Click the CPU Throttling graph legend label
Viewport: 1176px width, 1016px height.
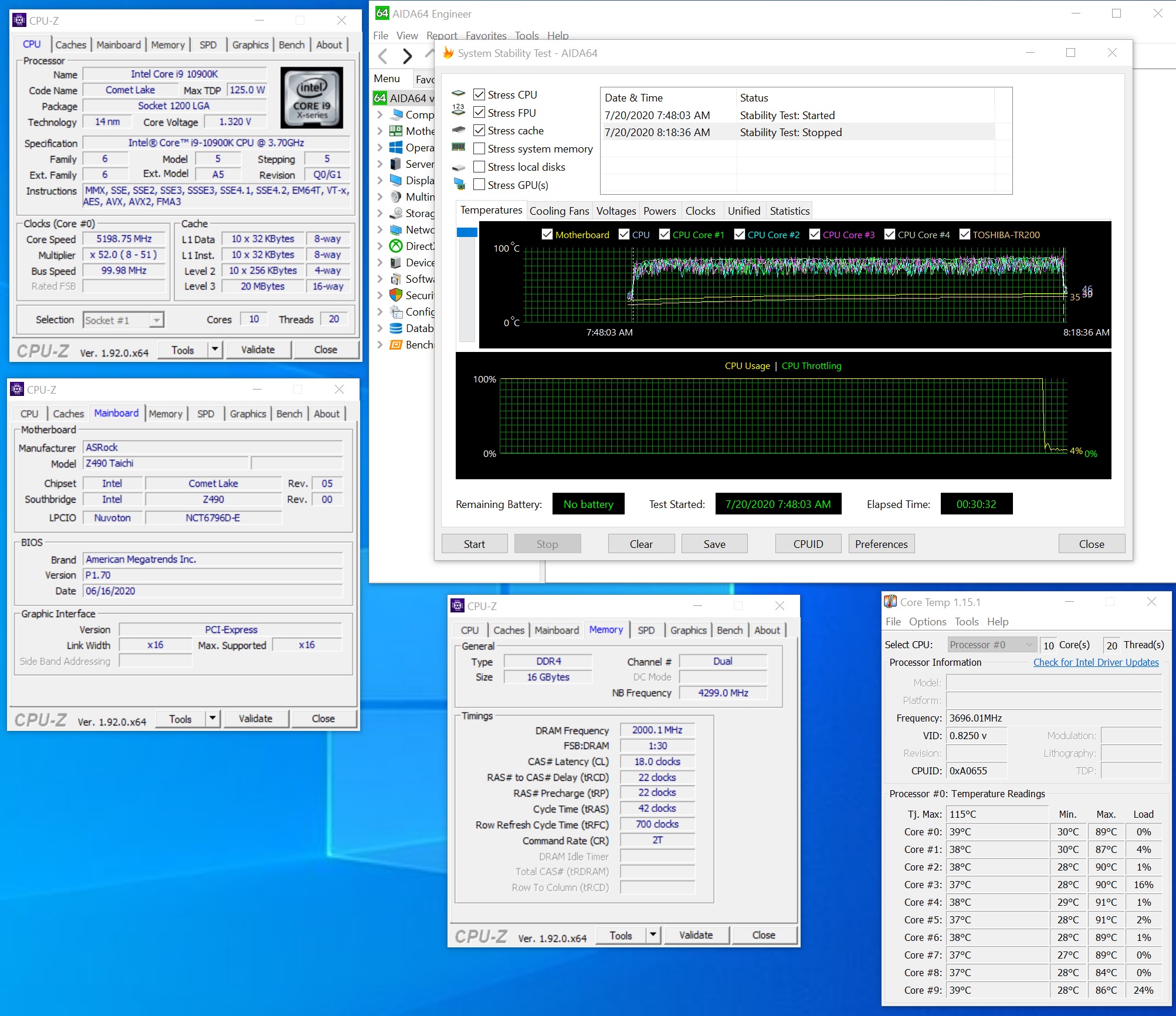coord(811,365)
